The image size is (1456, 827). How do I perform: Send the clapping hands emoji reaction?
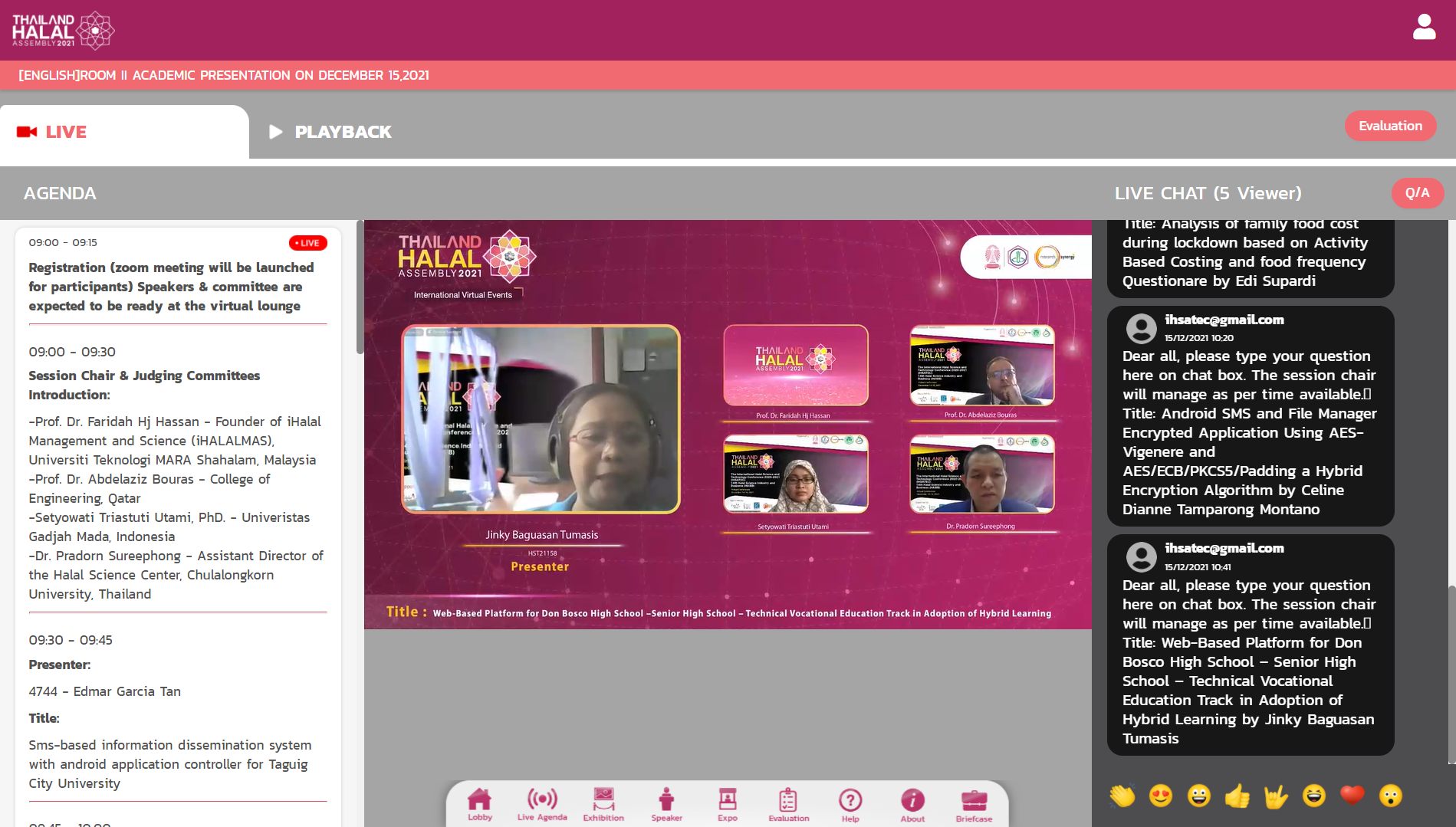click(x=1122, y=796)
